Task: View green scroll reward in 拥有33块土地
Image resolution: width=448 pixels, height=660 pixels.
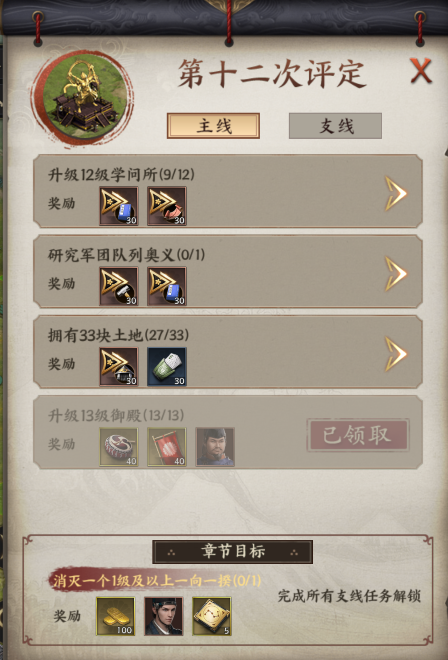Action: [167, 367]
